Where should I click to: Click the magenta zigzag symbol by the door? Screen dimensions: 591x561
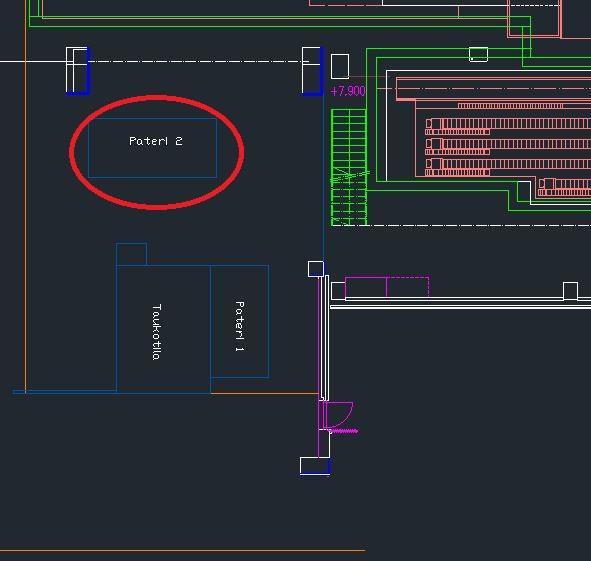345,431
